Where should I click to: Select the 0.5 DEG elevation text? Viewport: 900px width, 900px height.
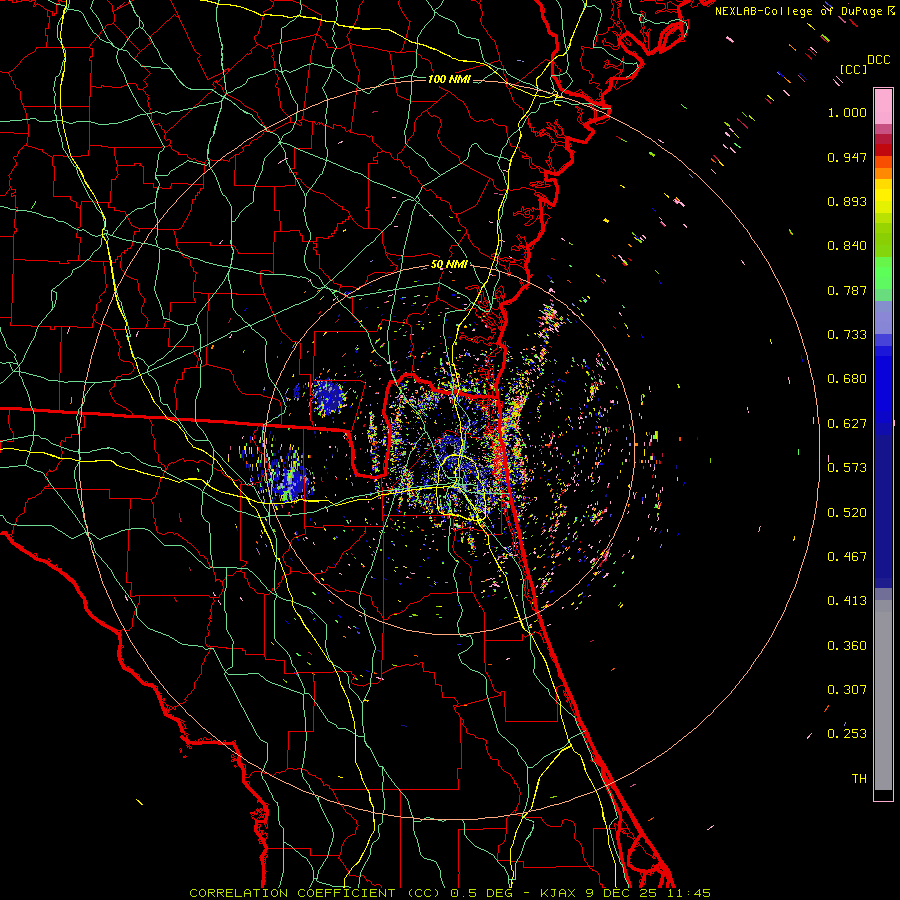click(x=482, y=893)
